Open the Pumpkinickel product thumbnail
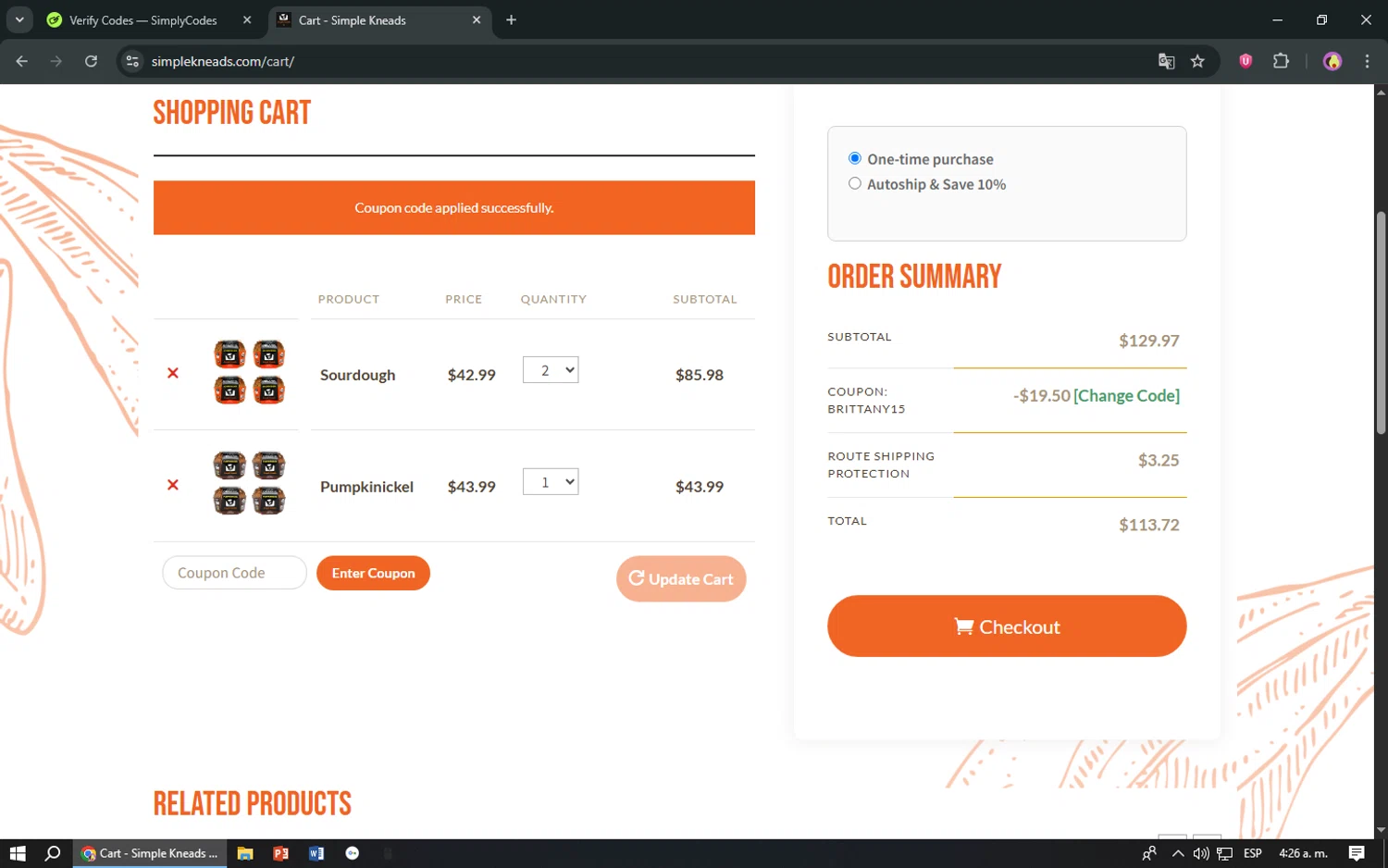 (x=249, y=483)
